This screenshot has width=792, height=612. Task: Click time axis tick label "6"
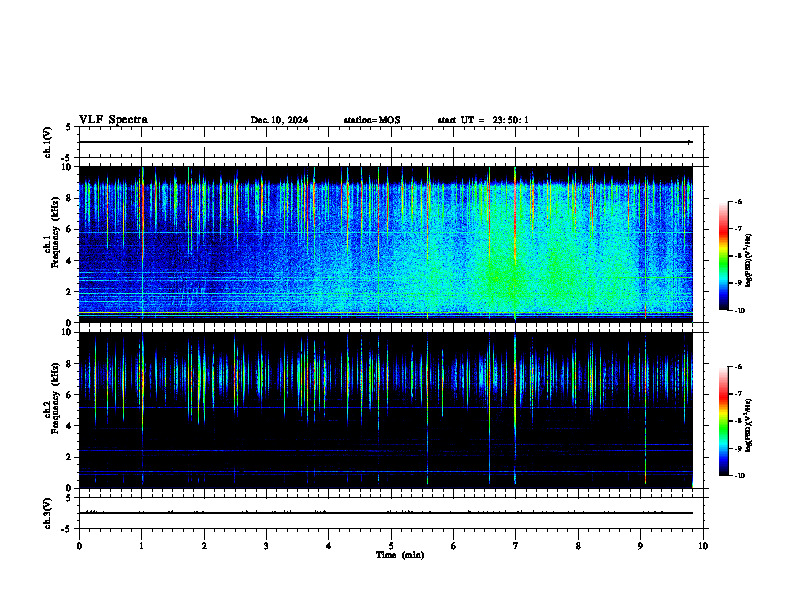(x=454, y=546)
